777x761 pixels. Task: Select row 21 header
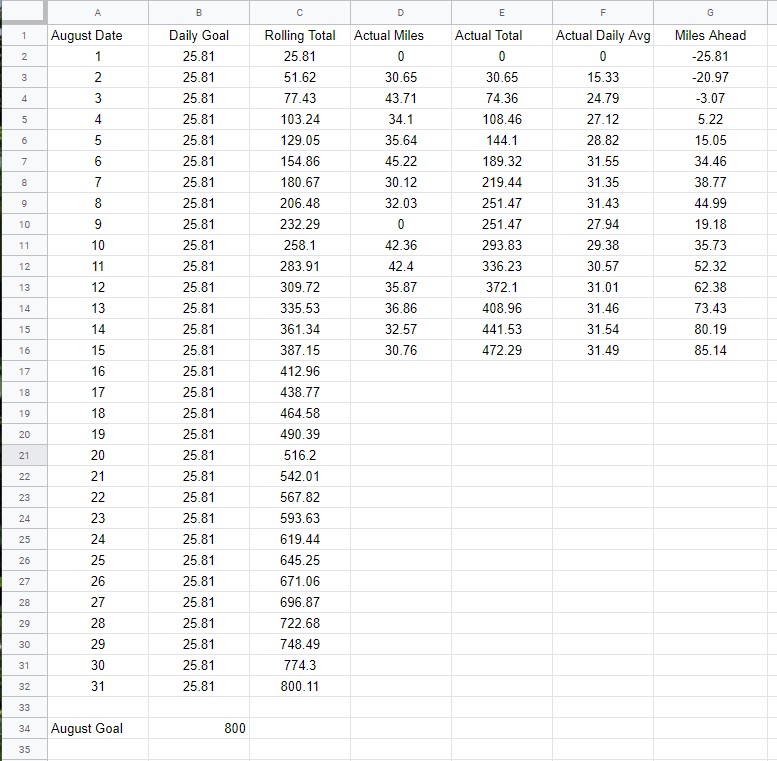pyautogui.click(x=24, y=455)
